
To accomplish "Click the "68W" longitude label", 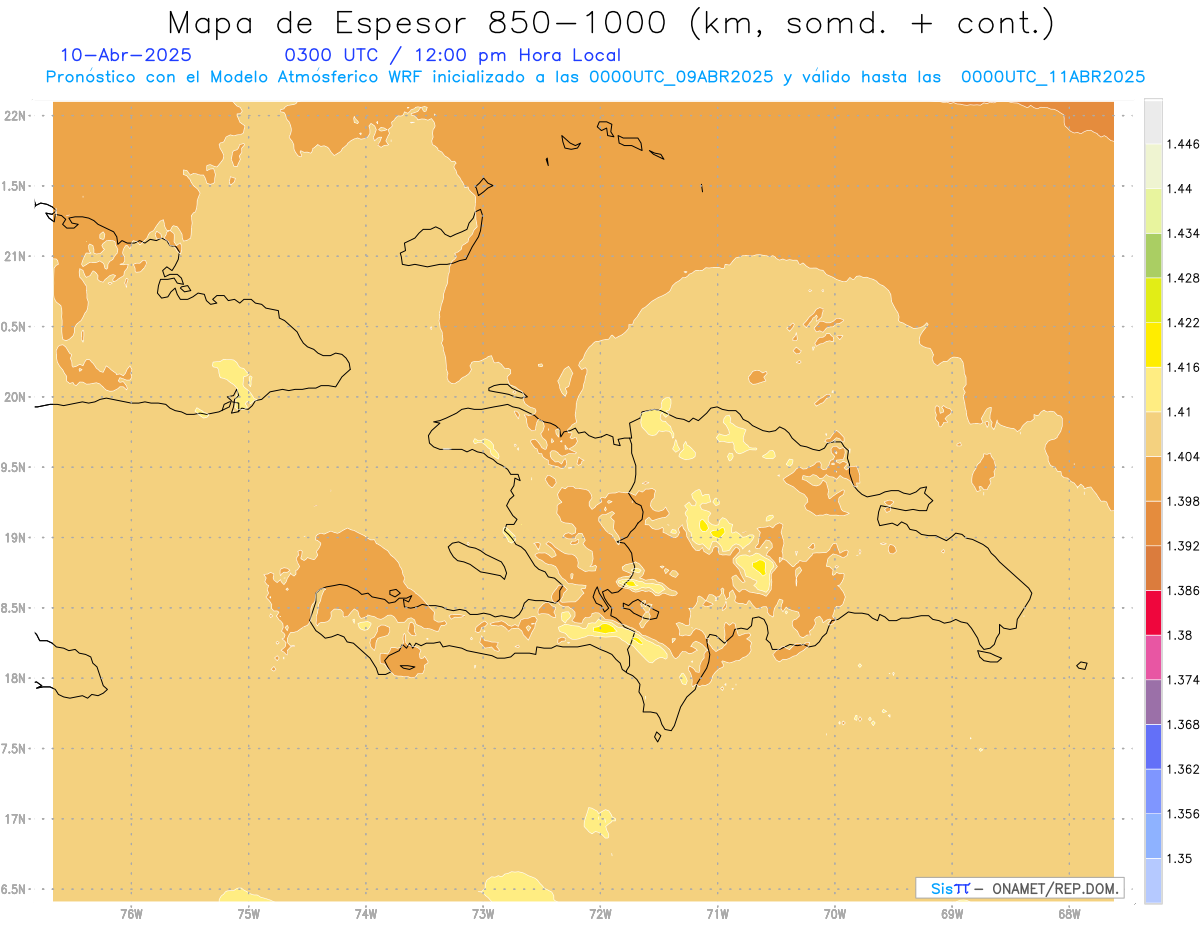I will pos(1069,913).
